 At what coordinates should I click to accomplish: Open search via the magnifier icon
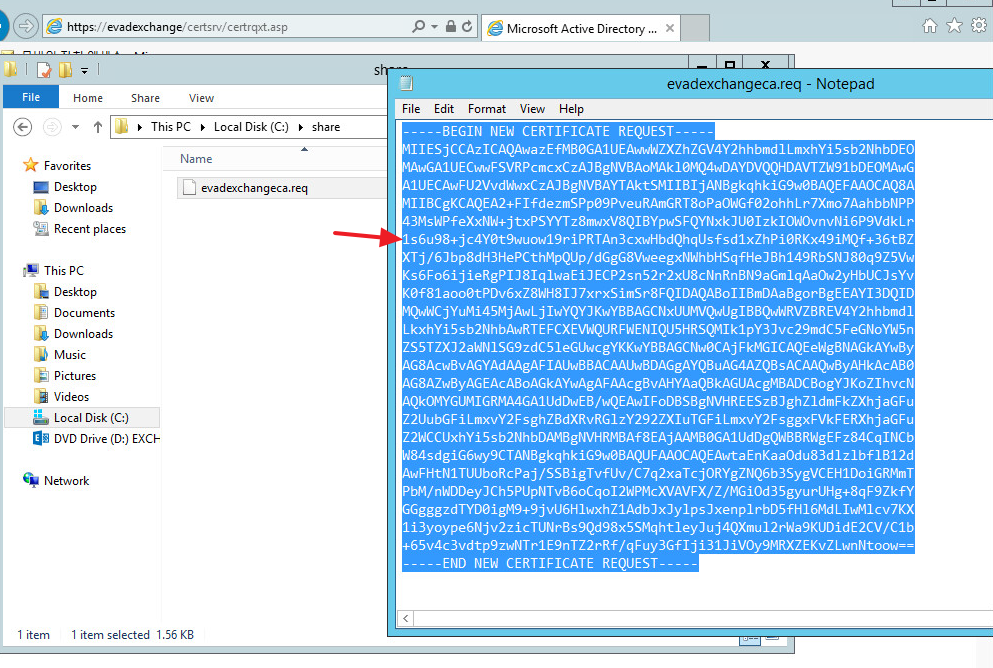point(418,26)
